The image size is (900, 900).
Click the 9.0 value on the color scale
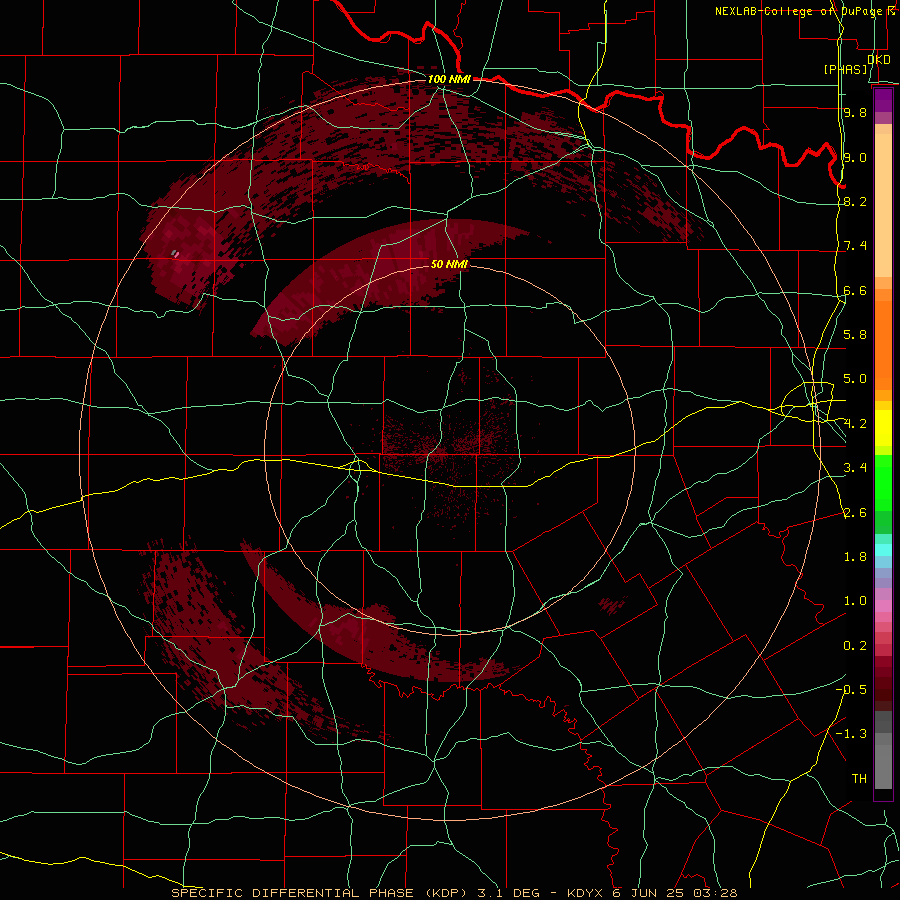click(855, 157)
